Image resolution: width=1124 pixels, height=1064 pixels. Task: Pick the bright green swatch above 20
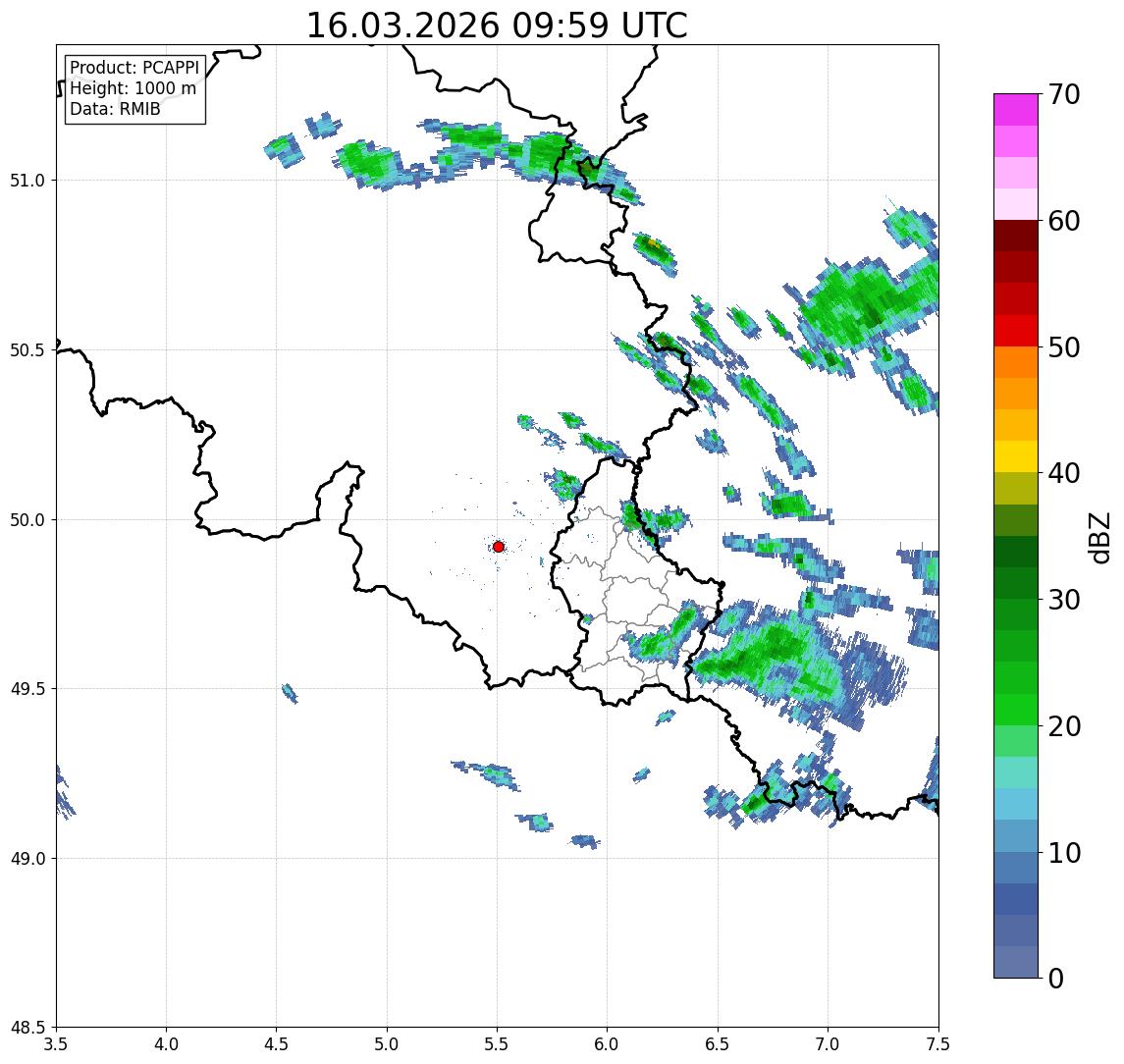(1016, 709)
